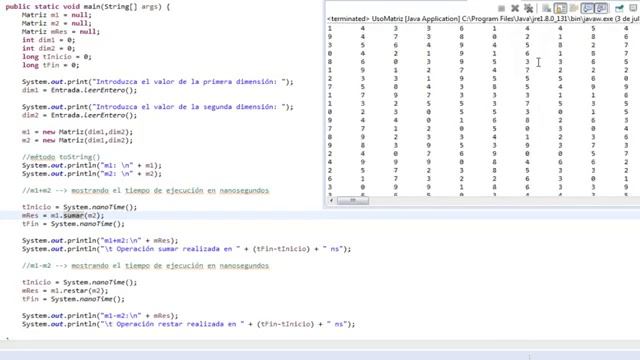Screen dimensions: 640x360
Task: Click the '//m1-m2' comment line
Action: click(x=146, y=266)
